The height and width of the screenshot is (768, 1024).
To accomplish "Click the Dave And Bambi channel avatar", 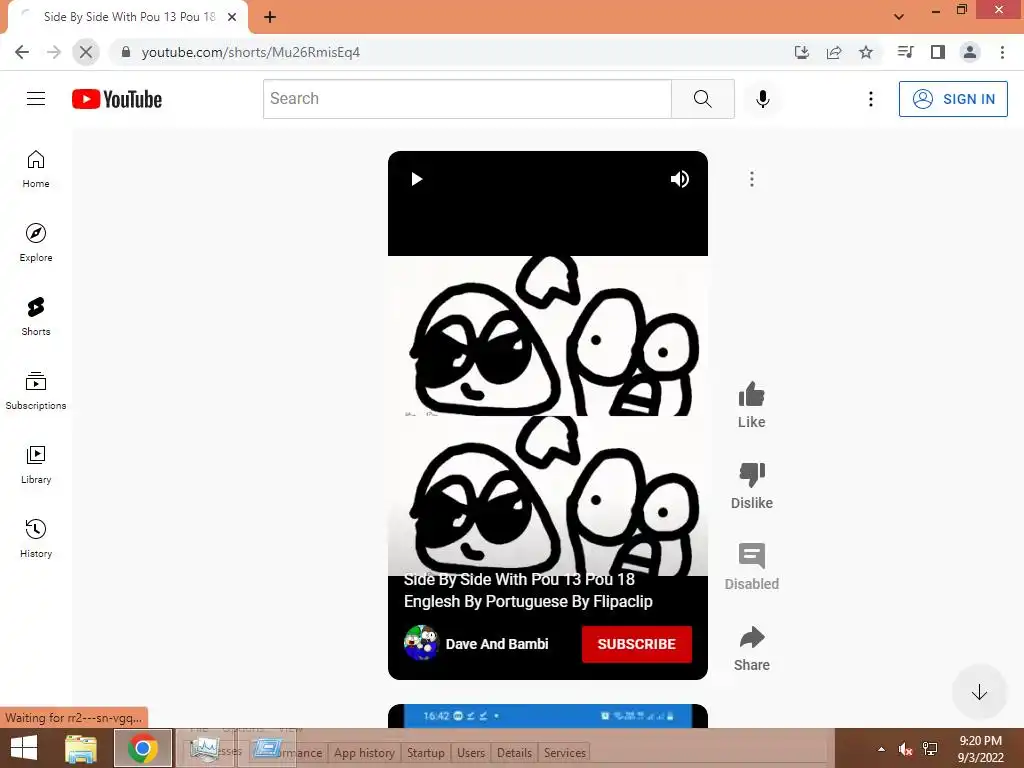I will point(421,643).
